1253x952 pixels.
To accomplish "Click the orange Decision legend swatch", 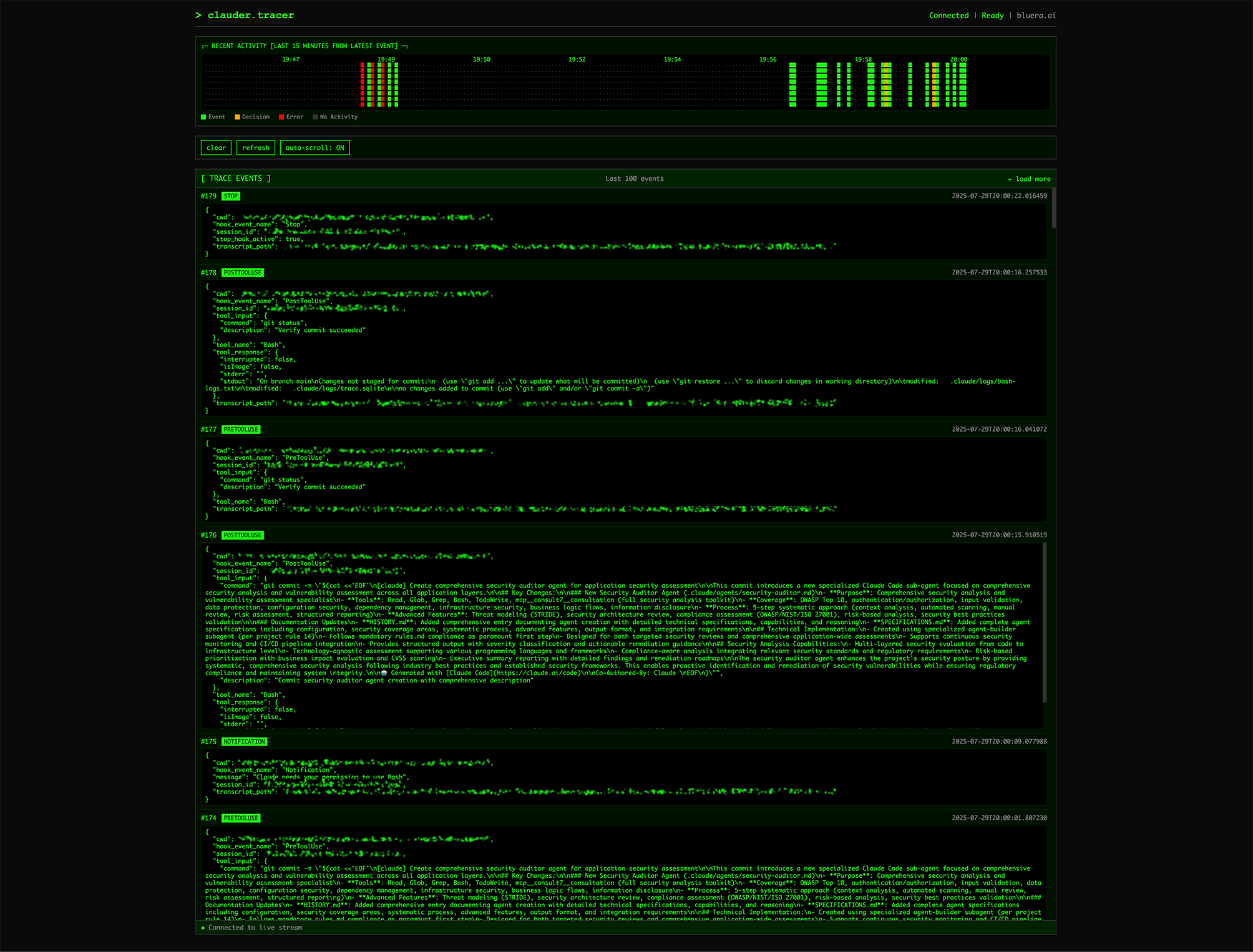I will coord(237,117).
